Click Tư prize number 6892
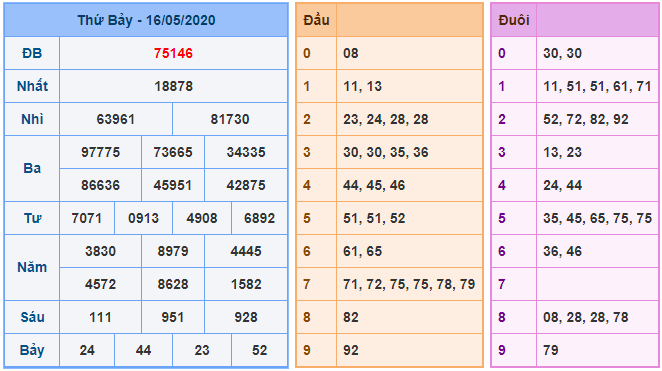The height and width of the screenshot is (371, 662). click(x=260, y=218)
